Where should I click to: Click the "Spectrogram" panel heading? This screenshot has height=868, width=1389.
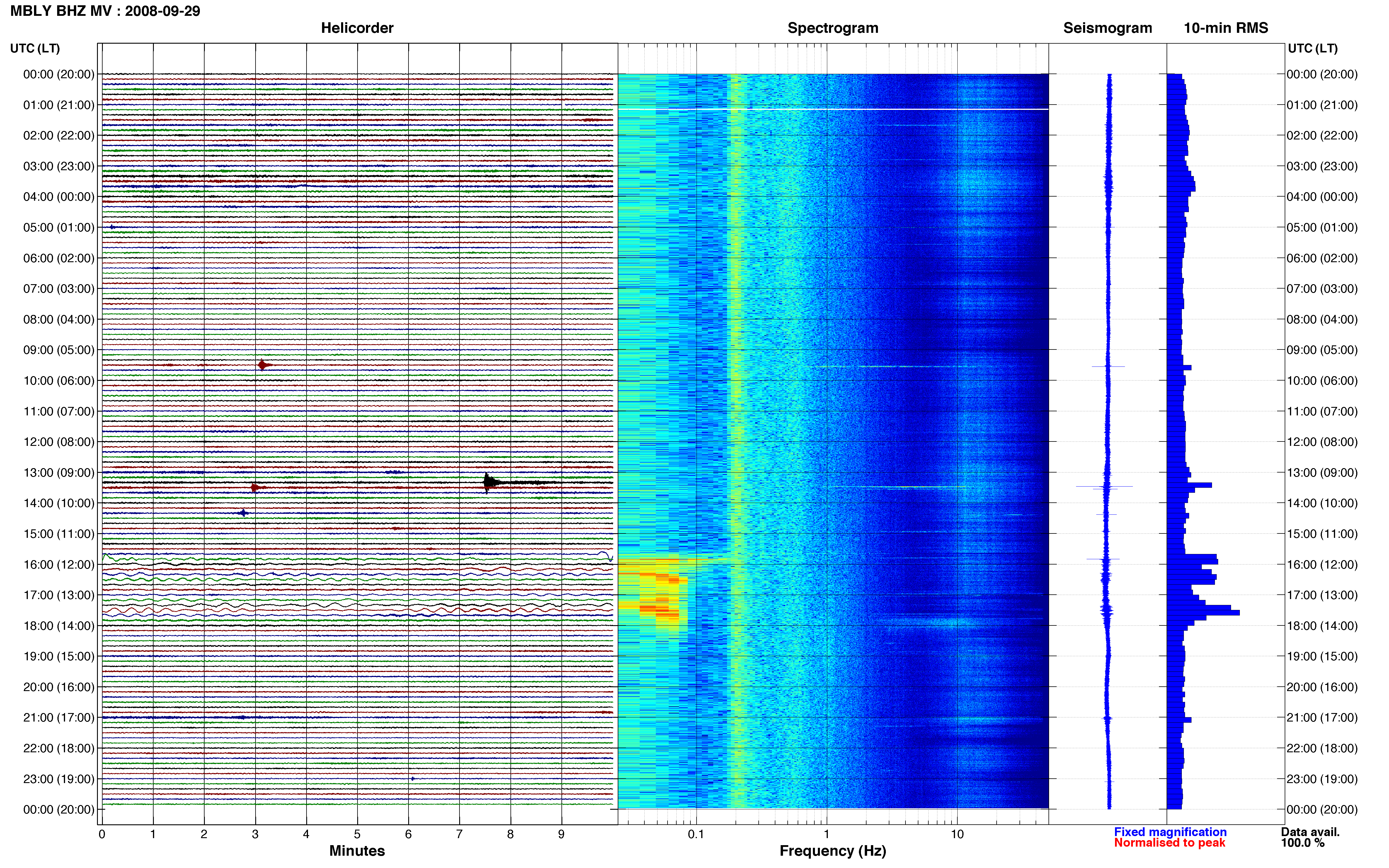(833, 28)
